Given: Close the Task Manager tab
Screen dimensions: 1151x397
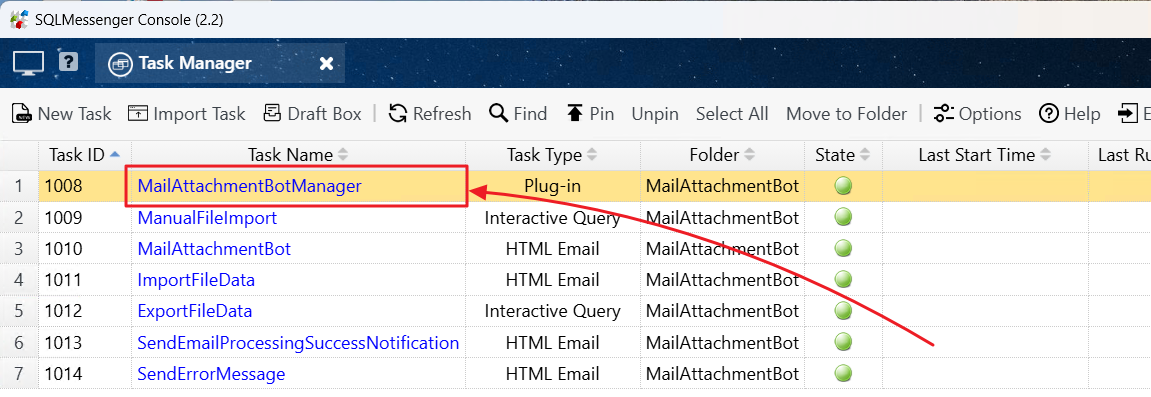Looking at the screenshot, I should pos(327,64).
